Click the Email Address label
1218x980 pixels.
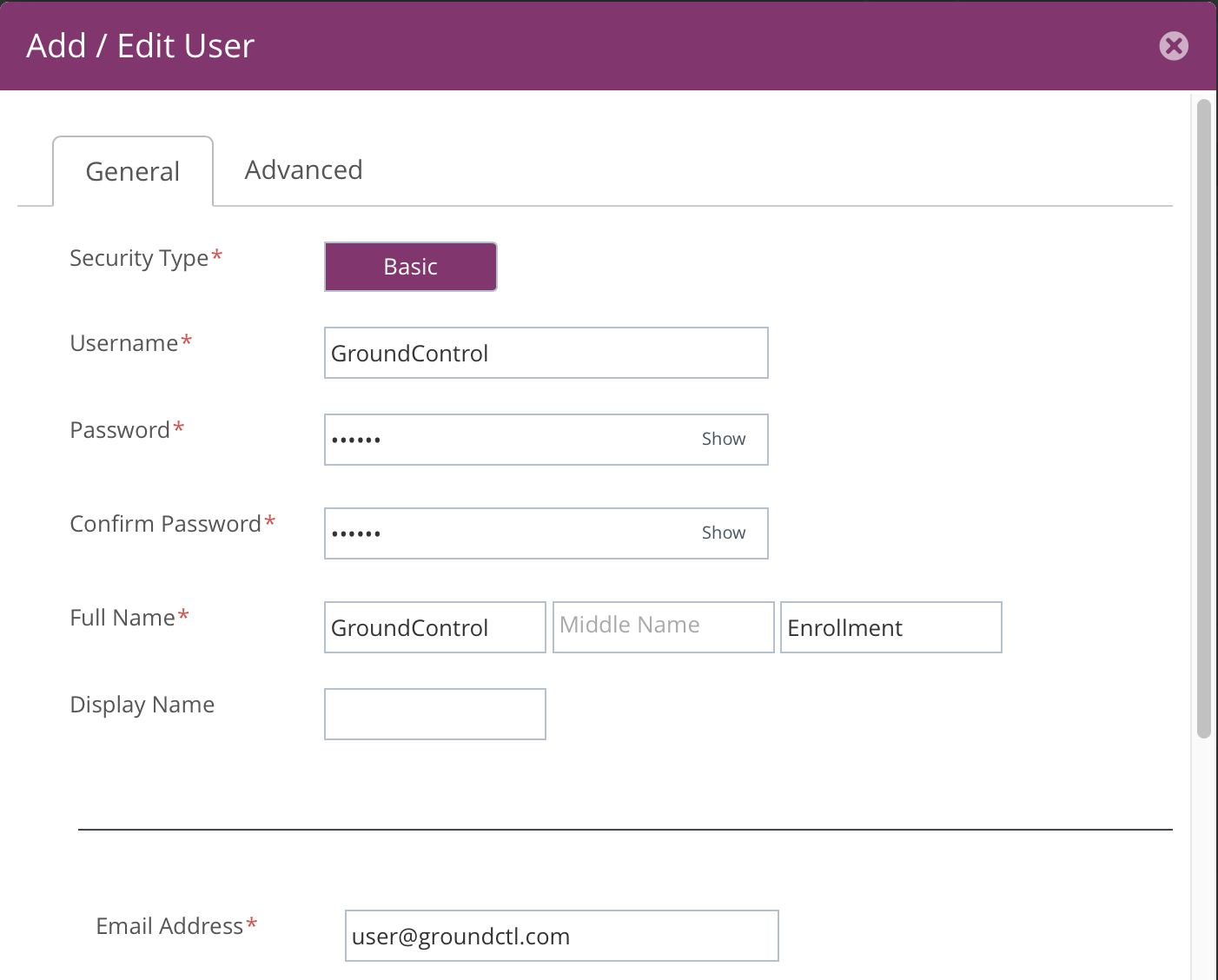[169, 927]
